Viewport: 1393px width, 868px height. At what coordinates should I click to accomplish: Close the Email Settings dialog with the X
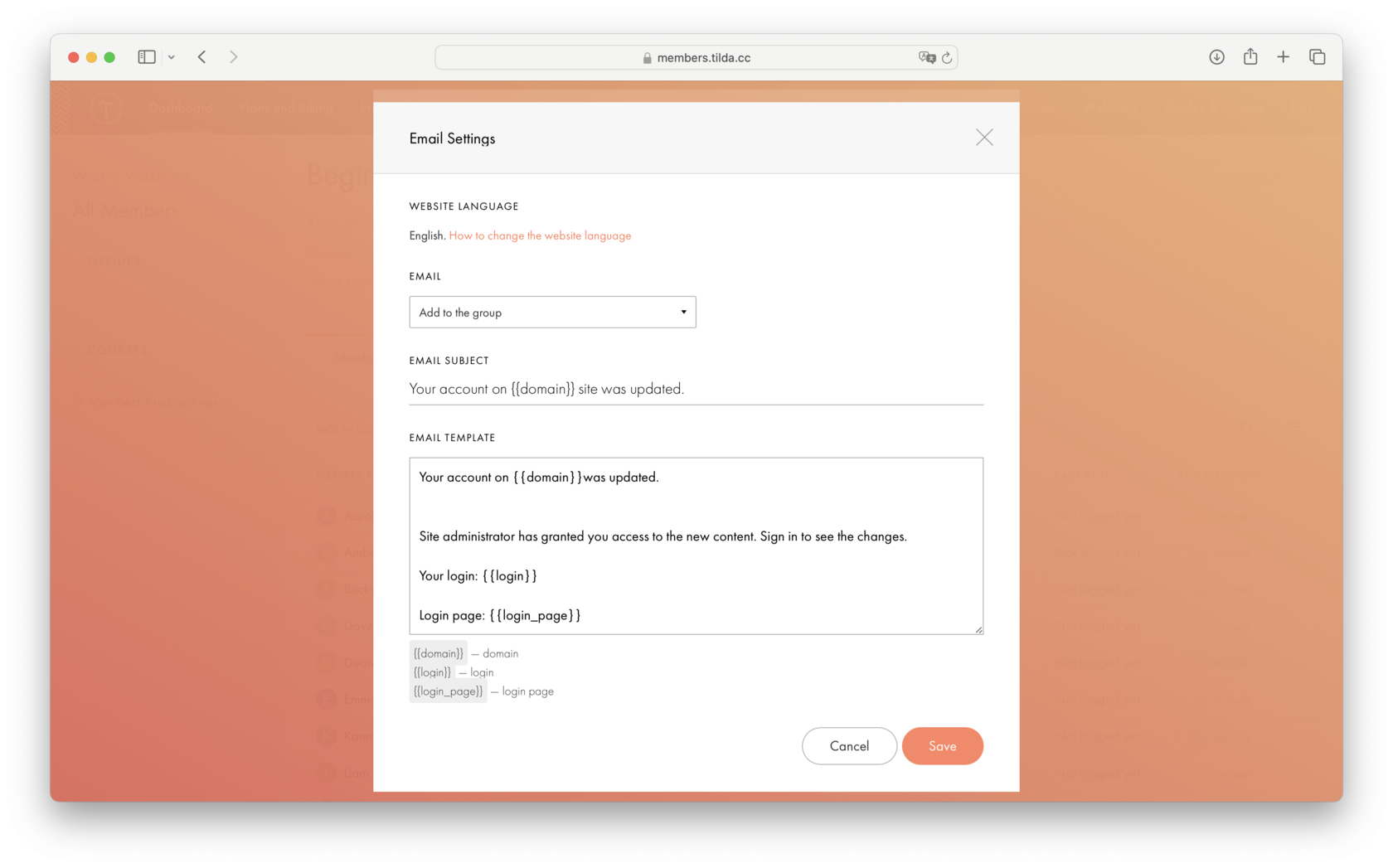point(984,138)
